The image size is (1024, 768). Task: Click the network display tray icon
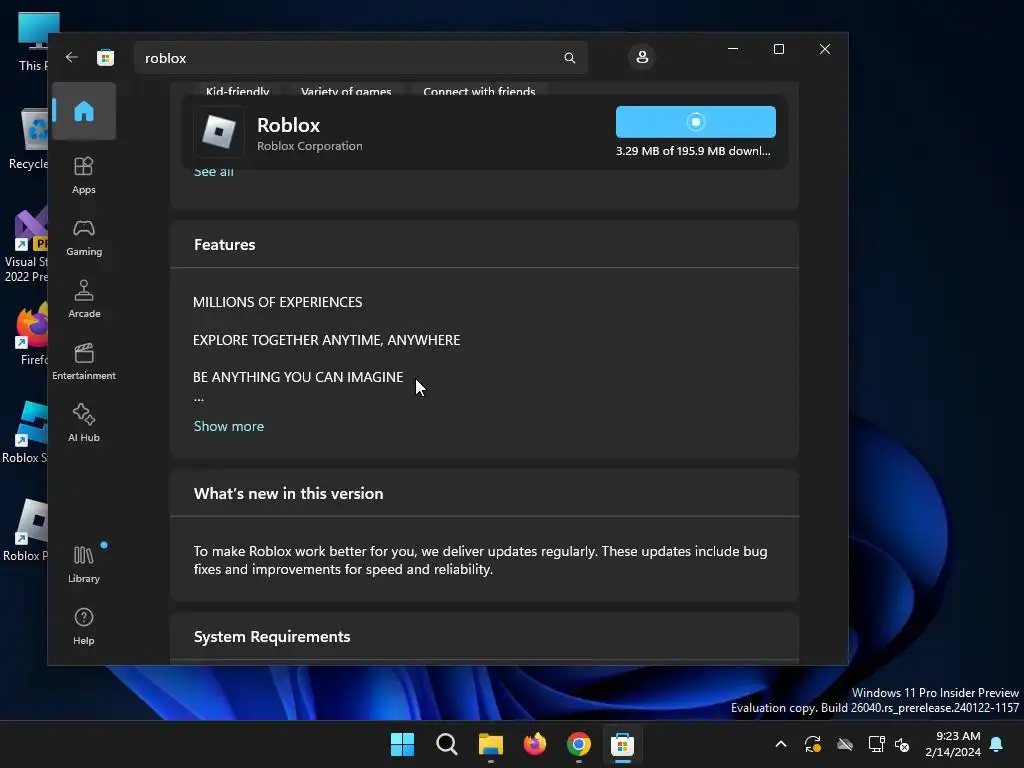(x=876, y=744)
